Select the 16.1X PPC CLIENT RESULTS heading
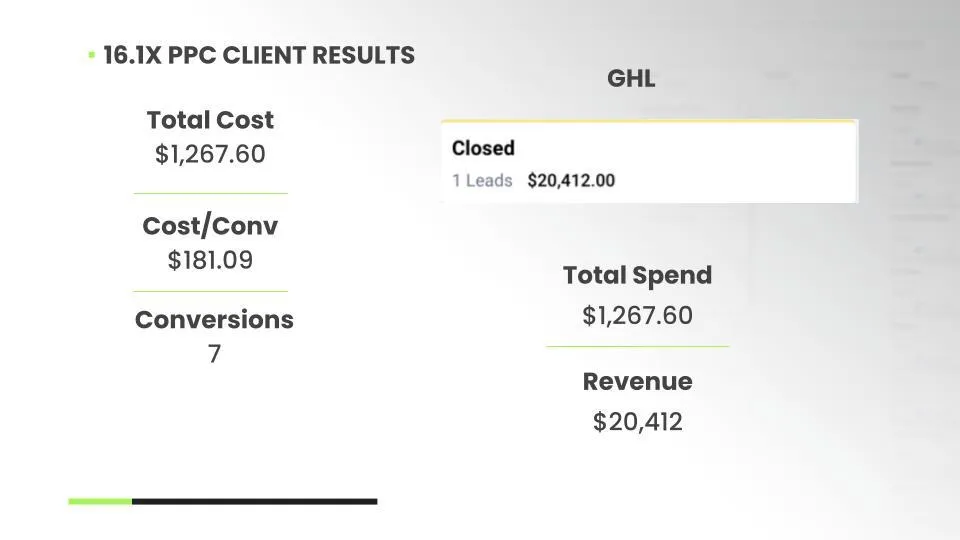Viewport: 960px width, 540px height. click(259, 55)
